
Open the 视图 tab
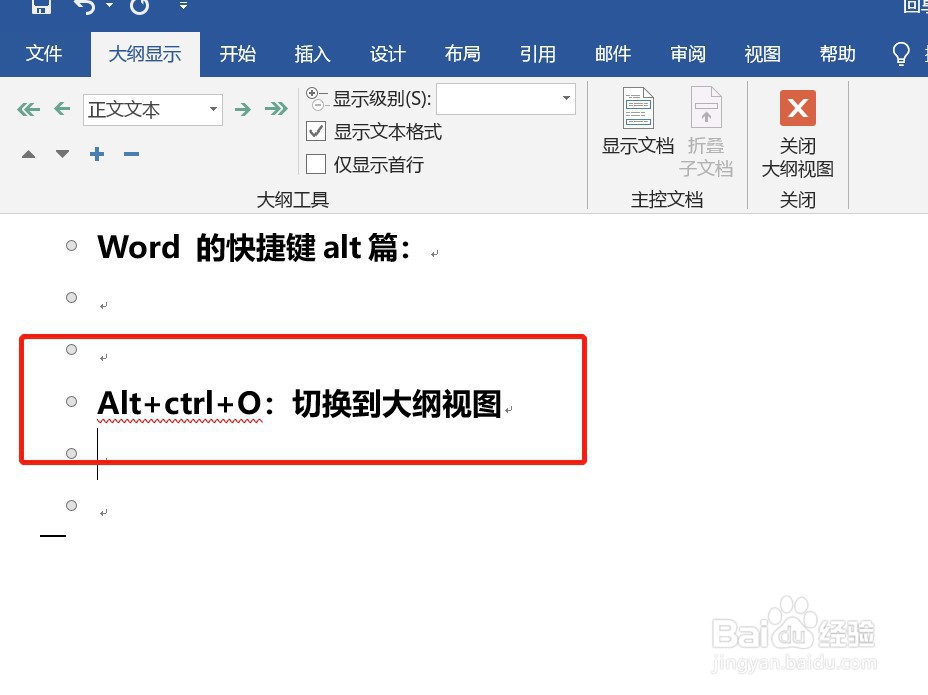click(x=762, y=54)
